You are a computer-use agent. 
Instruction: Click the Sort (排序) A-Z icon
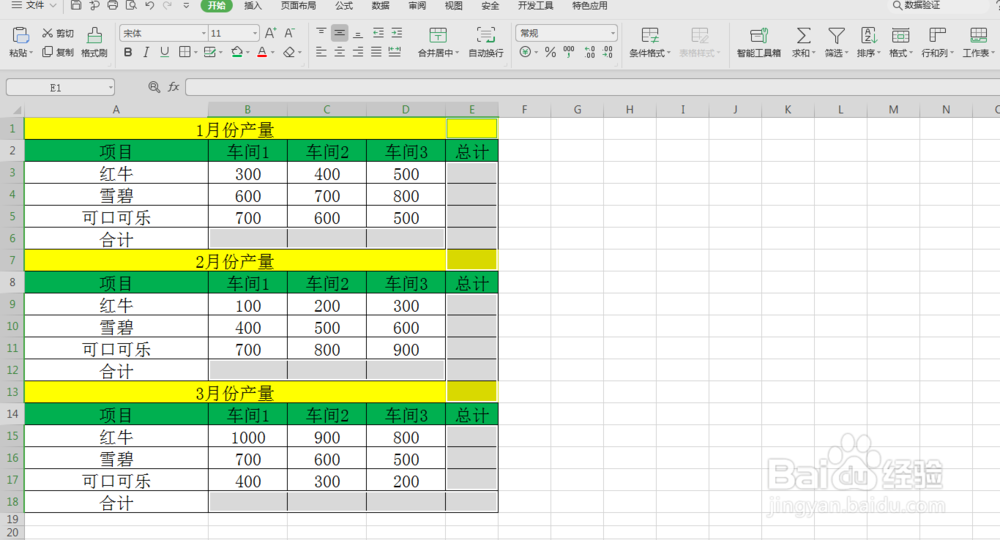(x=868, y=36)
